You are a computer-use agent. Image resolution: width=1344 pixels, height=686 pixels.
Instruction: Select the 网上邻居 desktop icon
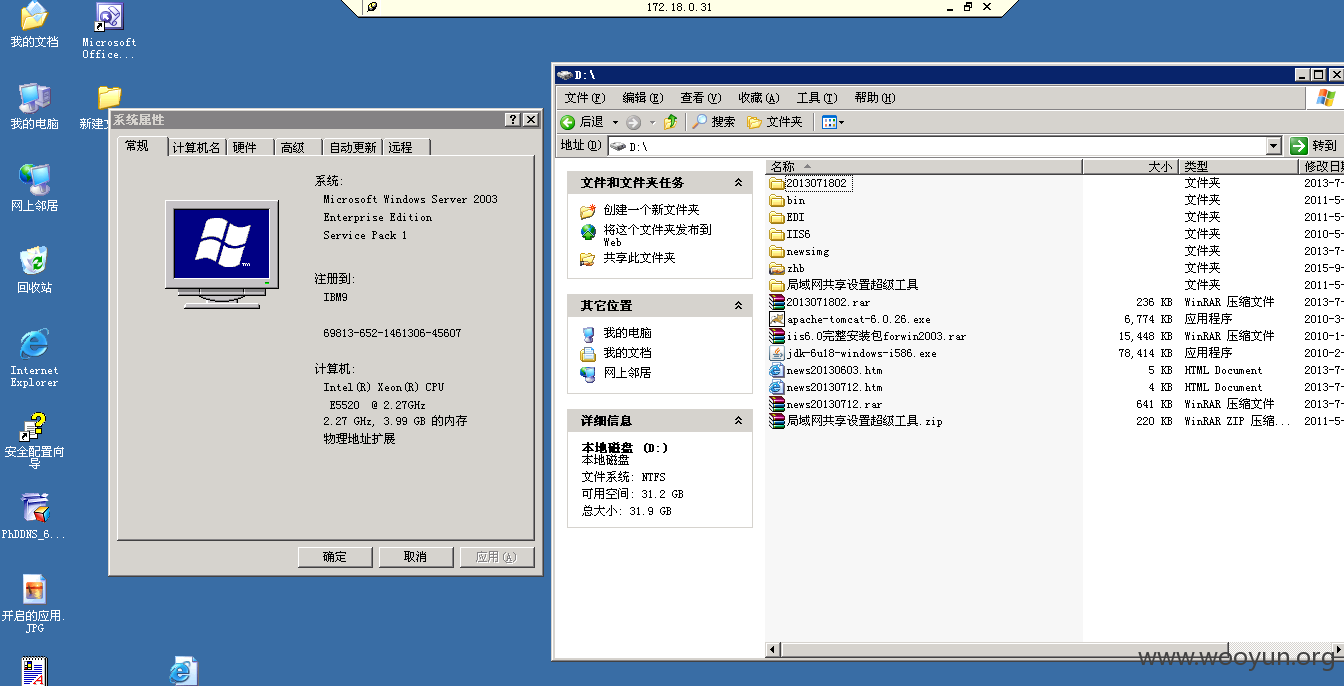34,188
